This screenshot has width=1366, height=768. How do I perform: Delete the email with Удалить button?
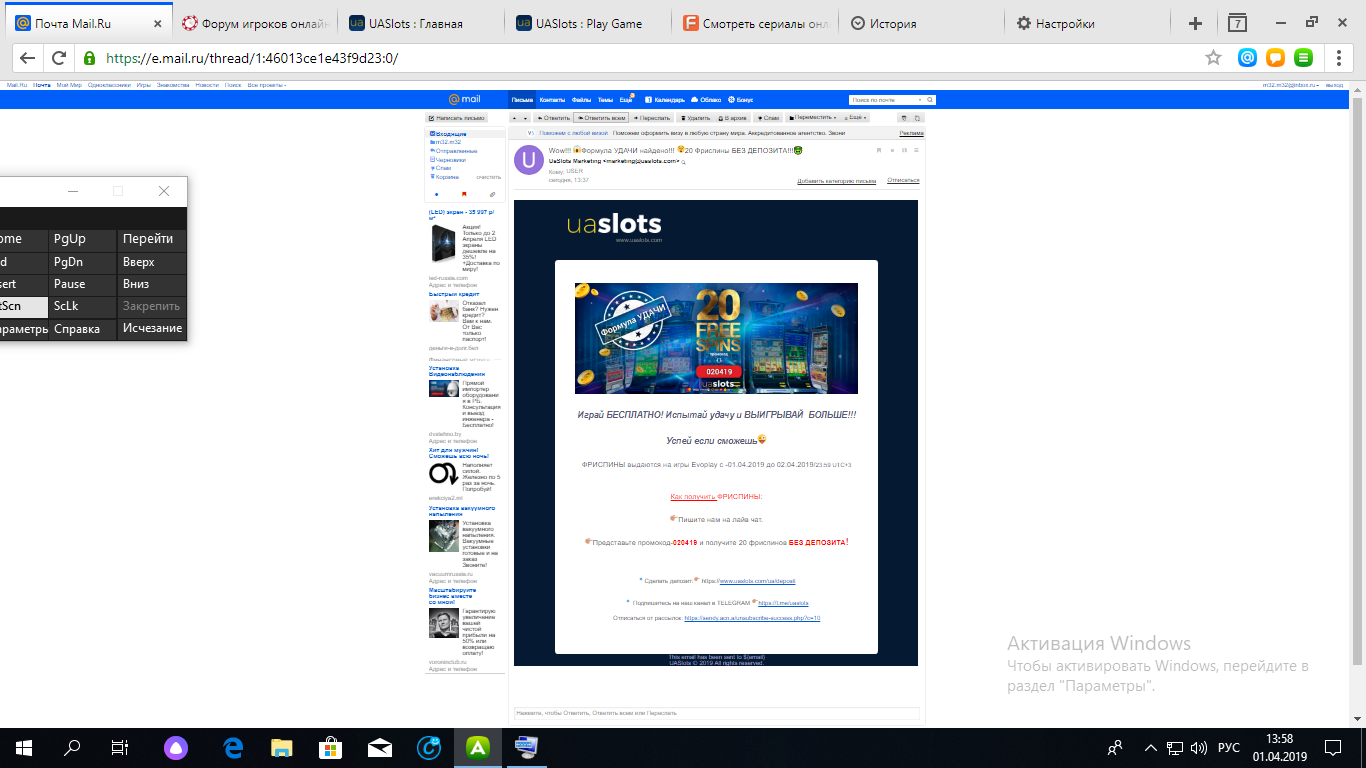695,118
